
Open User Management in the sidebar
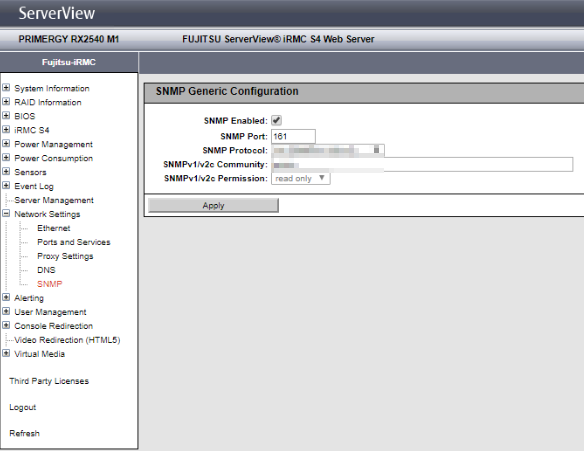(50, 312)
